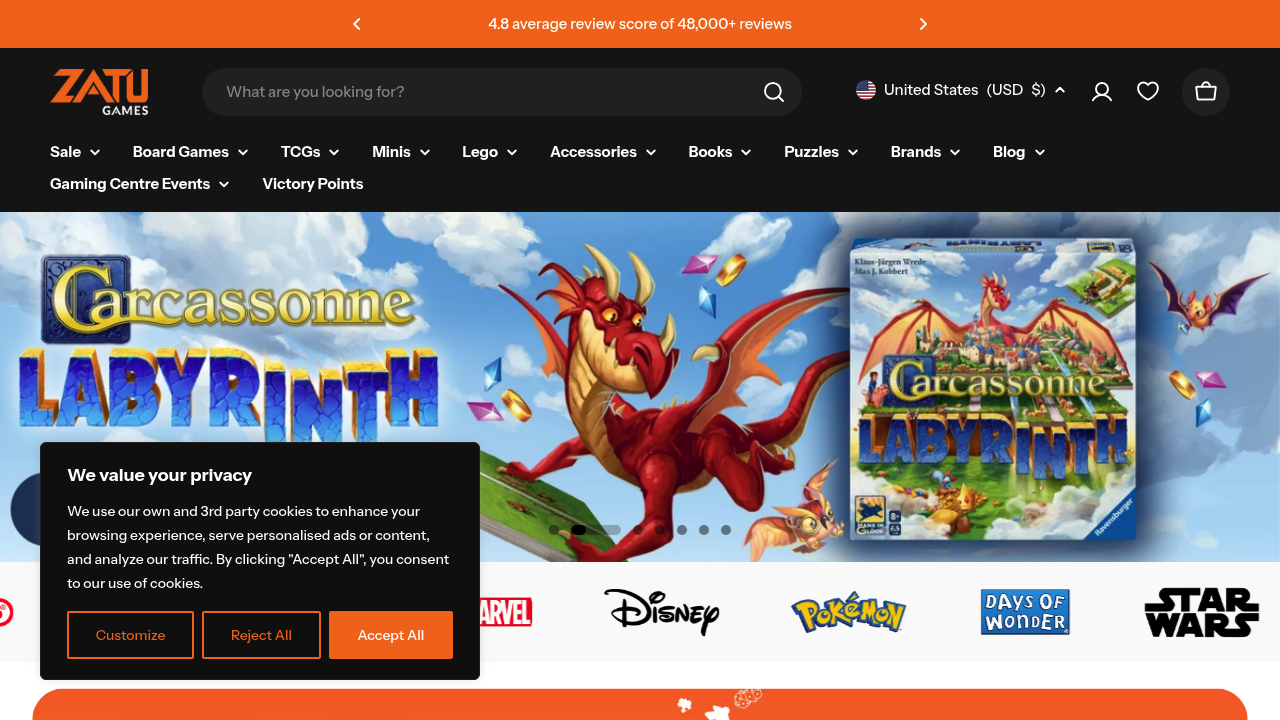The width and height of the screenshot is (1280, 720).
Task: Expand the Brands menu
Action: [926, 152]
